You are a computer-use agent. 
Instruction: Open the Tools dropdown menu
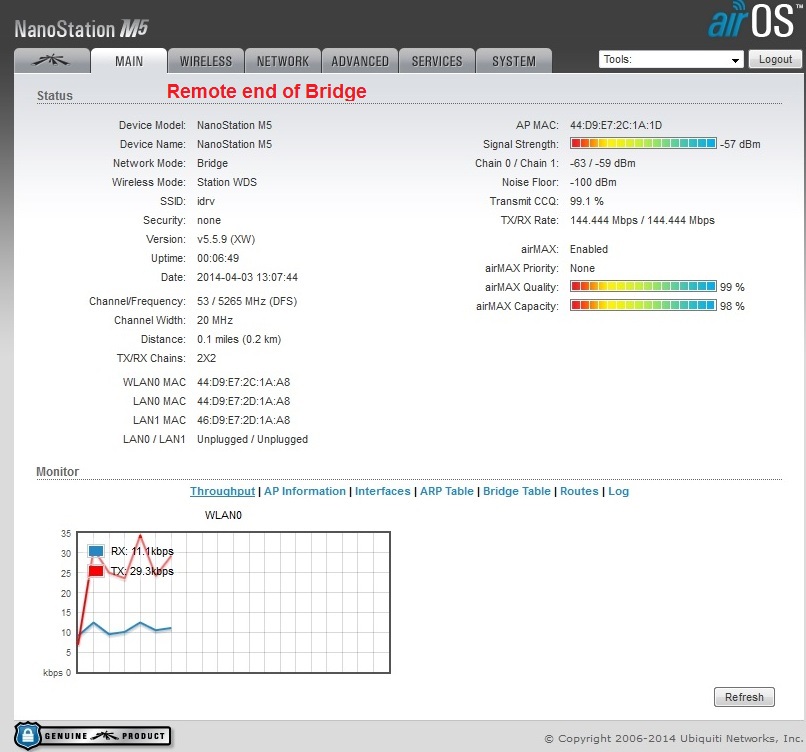671,60
